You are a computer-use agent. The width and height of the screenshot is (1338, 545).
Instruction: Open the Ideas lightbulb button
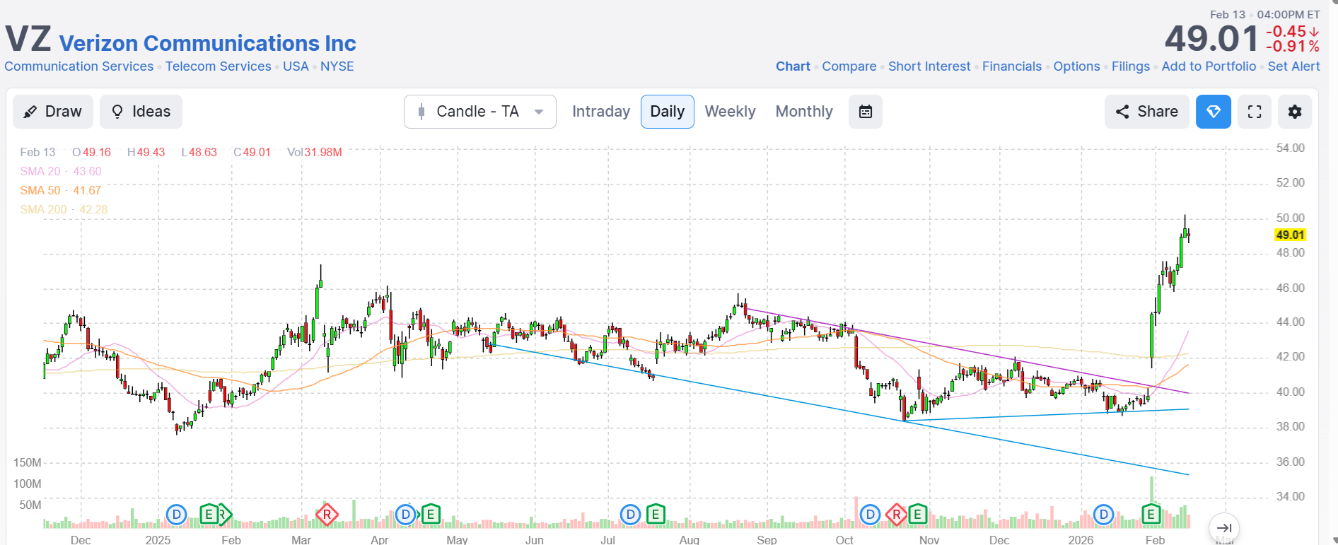[141, 111]
